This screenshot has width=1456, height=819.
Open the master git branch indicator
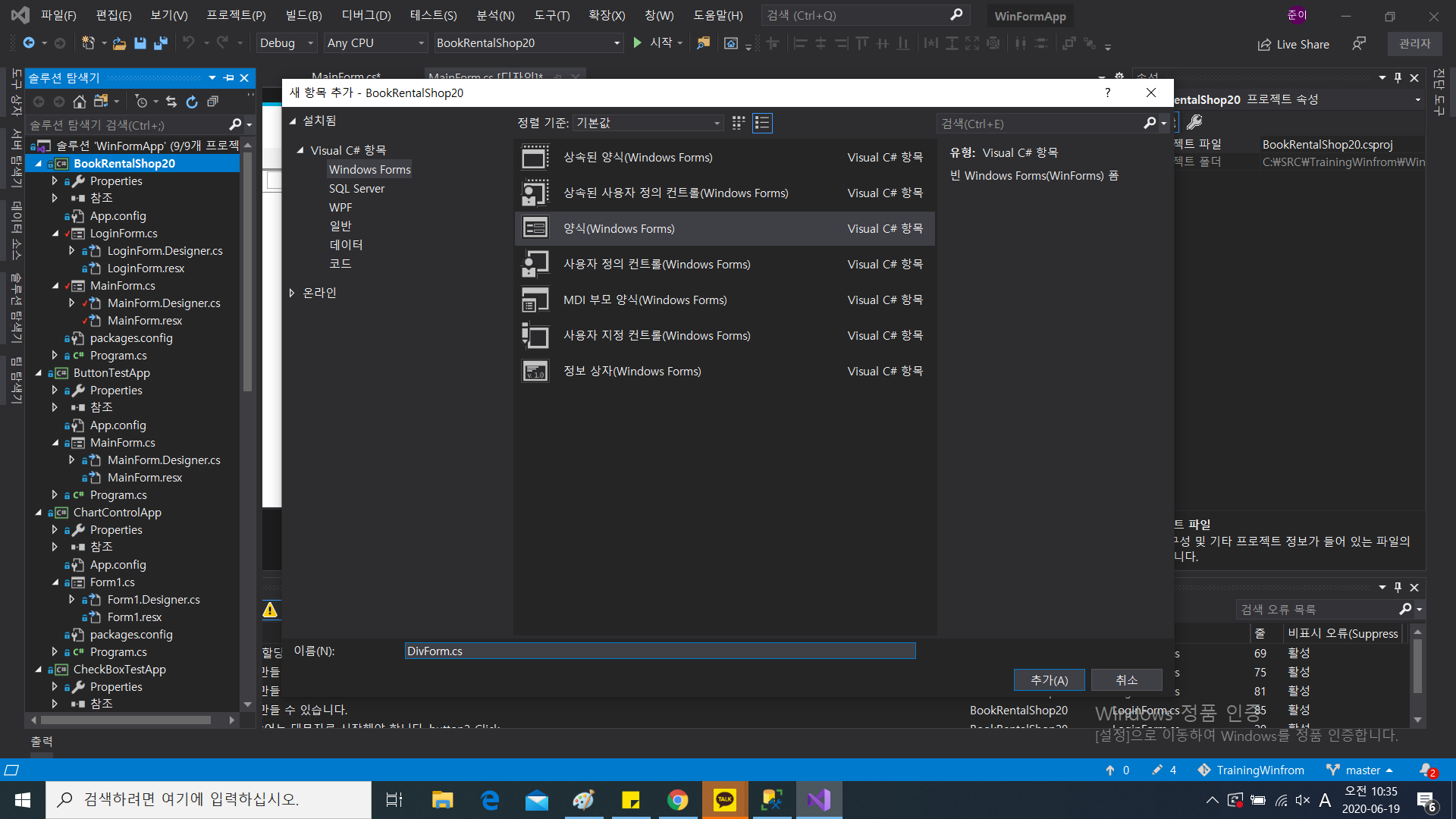click(x=1362, y=770)
